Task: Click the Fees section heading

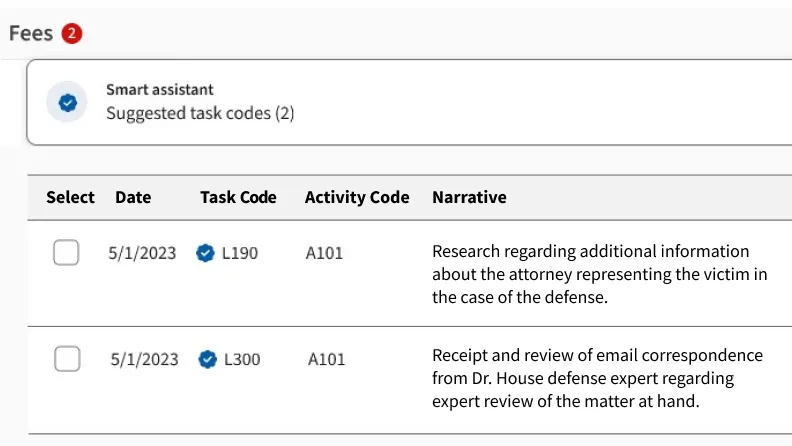Action: coord(30,34)
